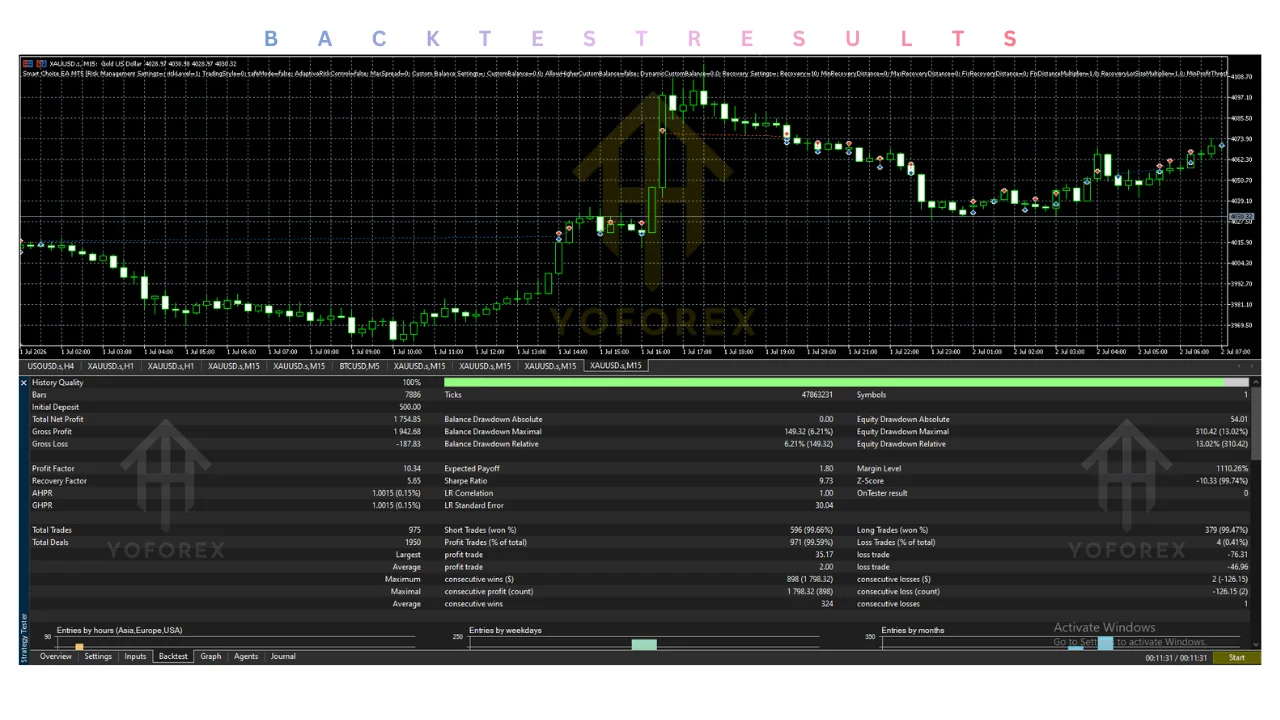
Task: Select the "Gross Profit" label
Action: point(52,432)
